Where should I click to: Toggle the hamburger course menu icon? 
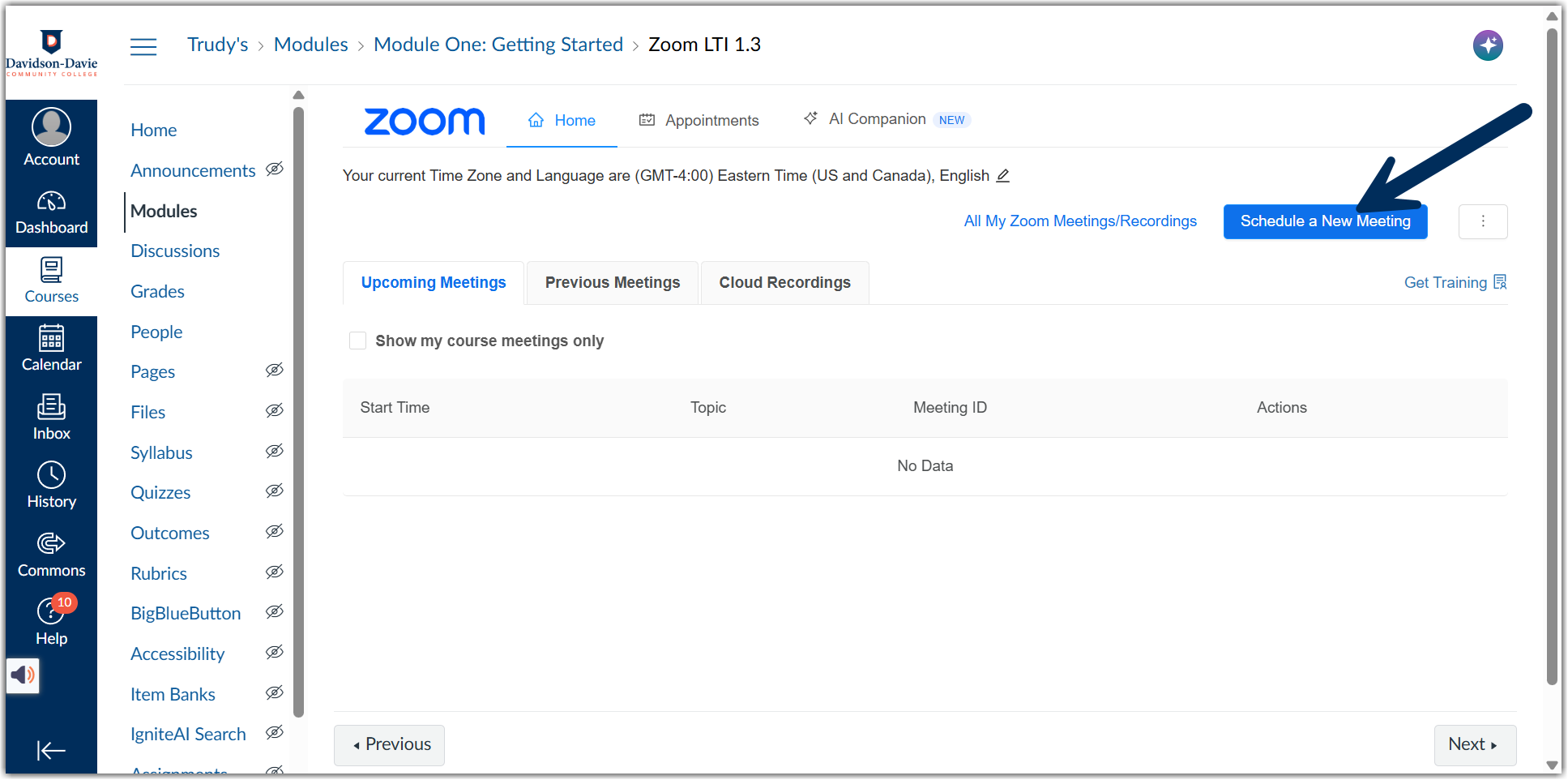click(143, 46)
